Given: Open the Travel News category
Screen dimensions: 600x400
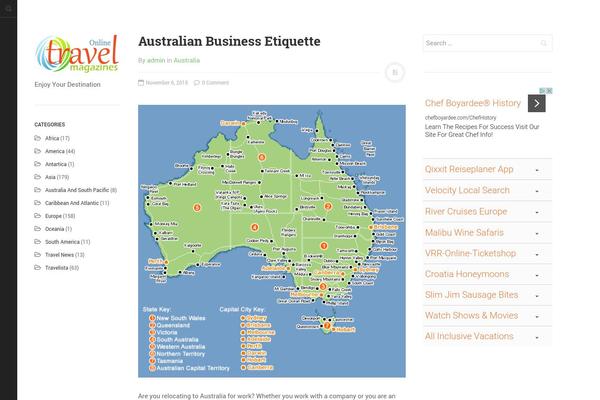Looking at the screenshot, I should [x=59, y=255].
